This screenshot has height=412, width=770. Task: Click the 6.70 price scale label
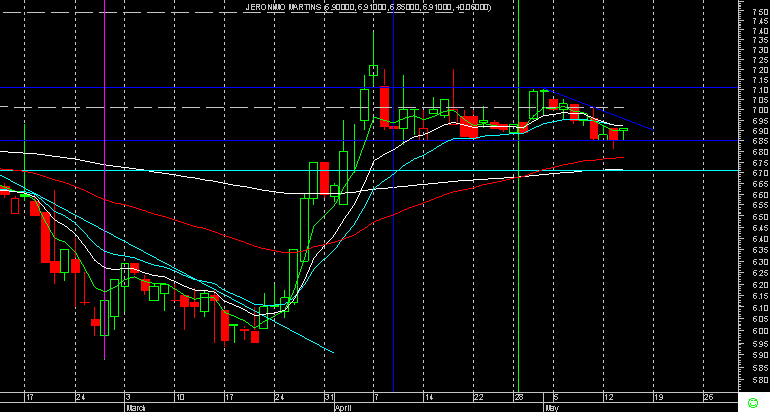(x=760, y=173)
